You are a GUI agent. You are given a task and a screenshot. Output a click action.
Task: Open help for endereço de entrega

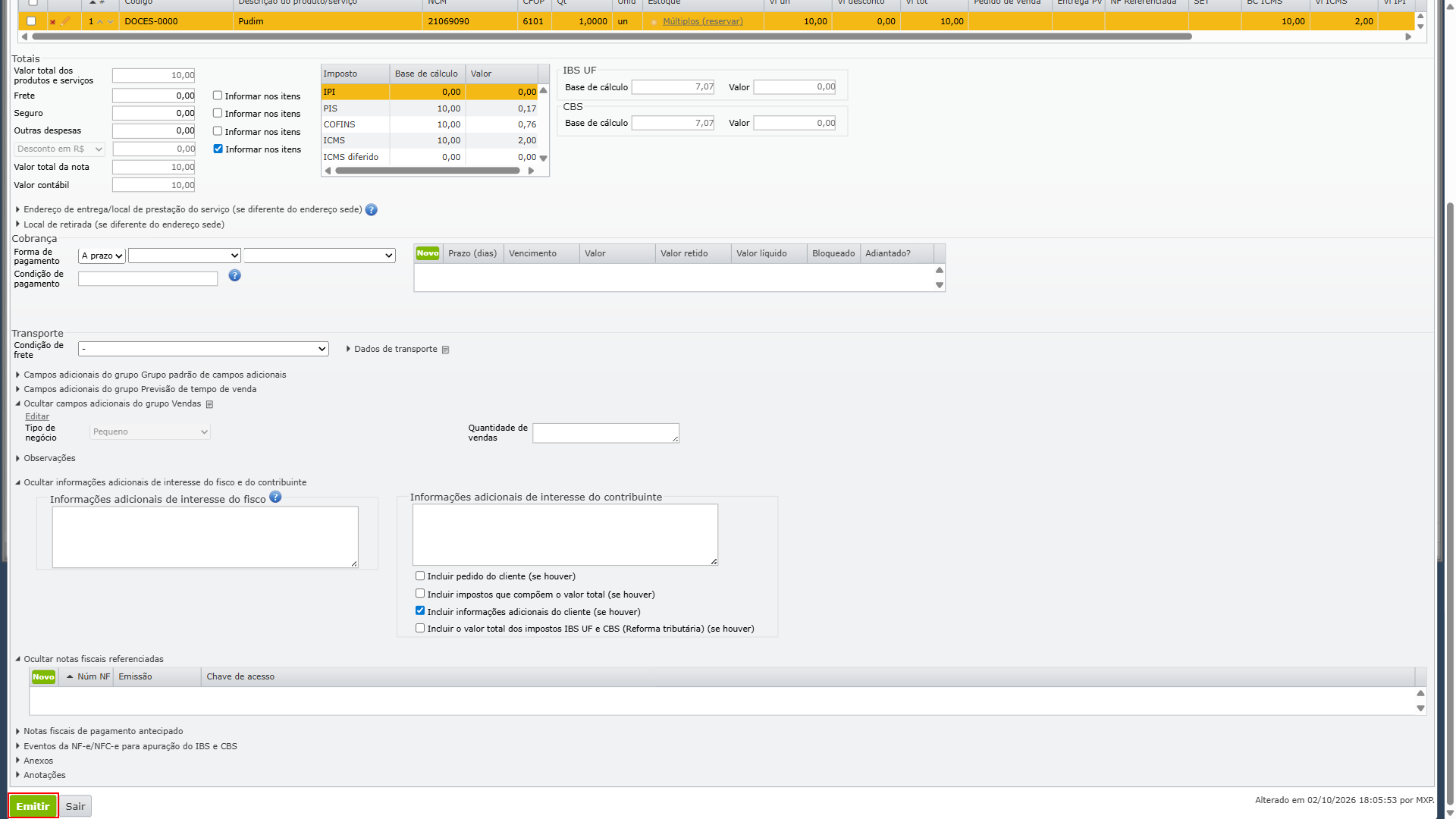click(372, 210)
